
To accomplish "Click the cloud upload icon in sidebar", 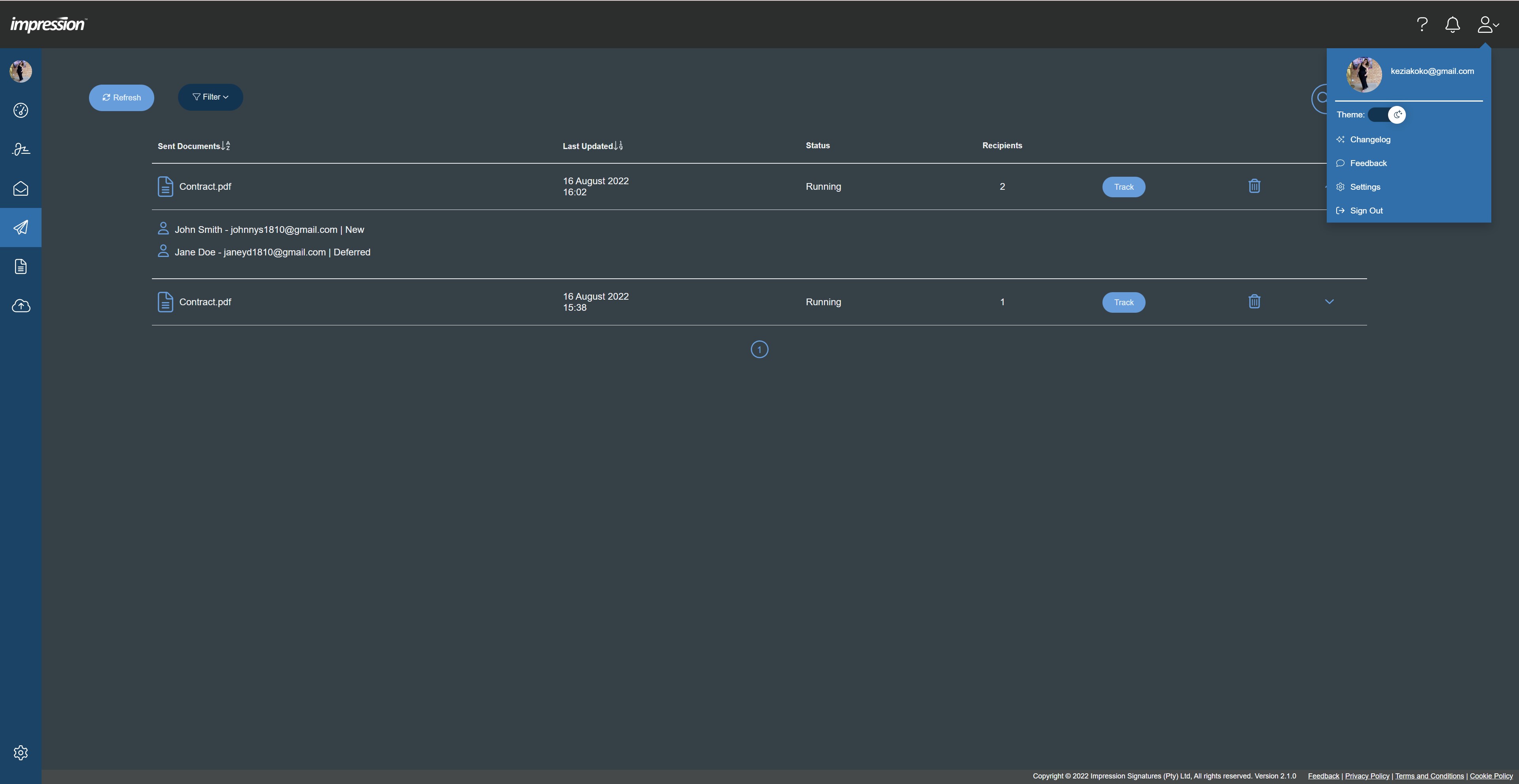I will coord(21,305).
